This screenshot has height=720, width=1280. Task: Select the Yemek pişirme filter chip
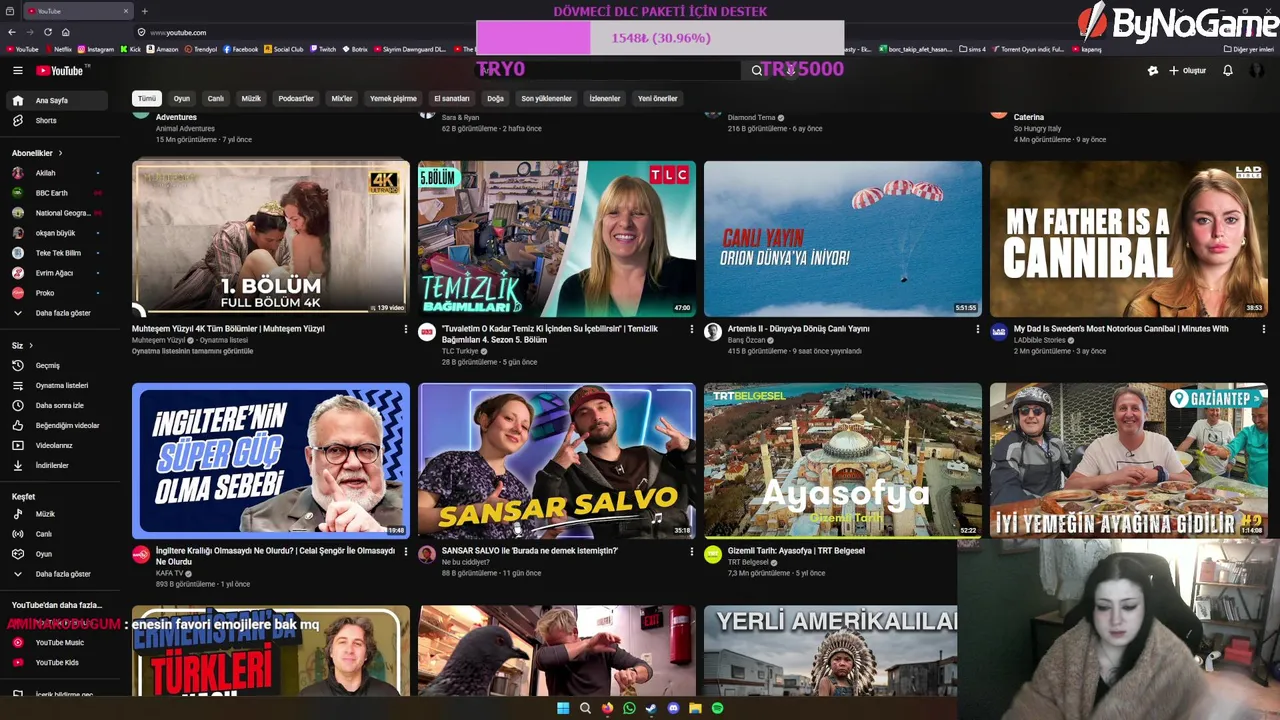click(393, 99)
